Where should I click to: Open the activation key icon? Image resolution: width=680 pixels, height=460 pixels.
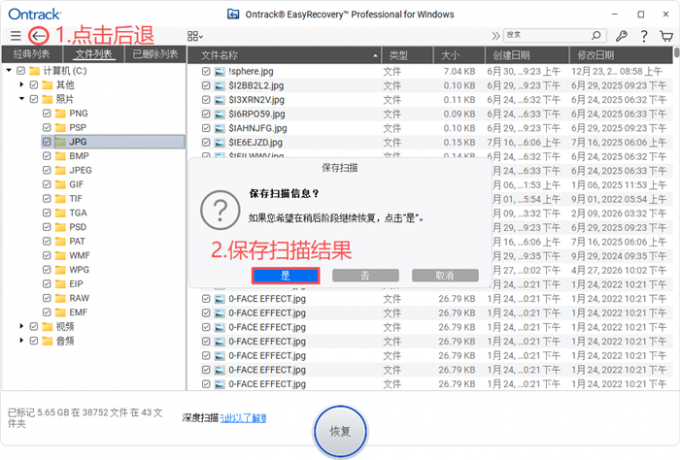click(621, 36)
